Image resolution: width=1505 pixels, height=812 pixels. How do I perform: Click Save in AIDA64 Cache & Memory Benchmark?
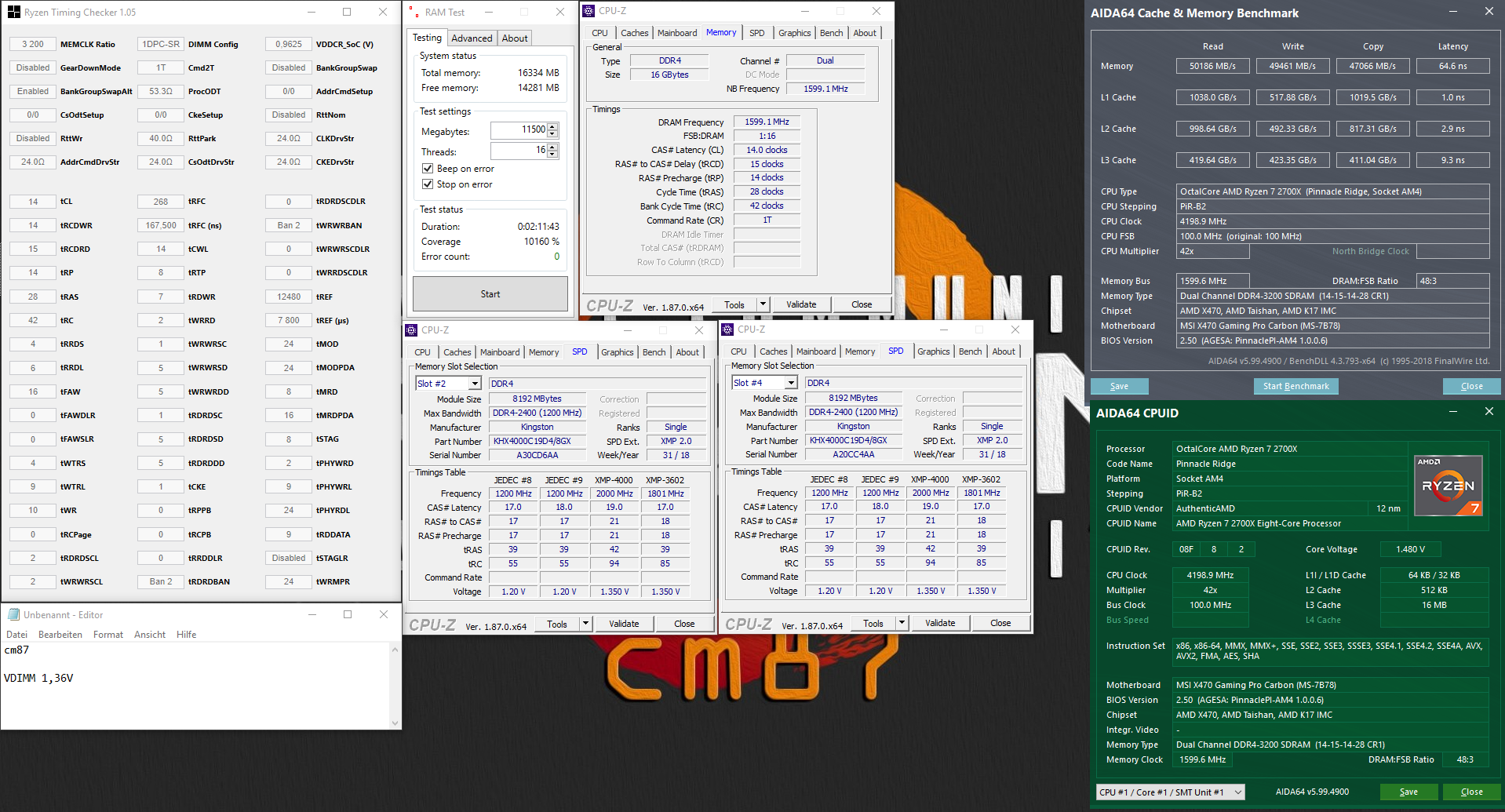tap(1119, 386)
